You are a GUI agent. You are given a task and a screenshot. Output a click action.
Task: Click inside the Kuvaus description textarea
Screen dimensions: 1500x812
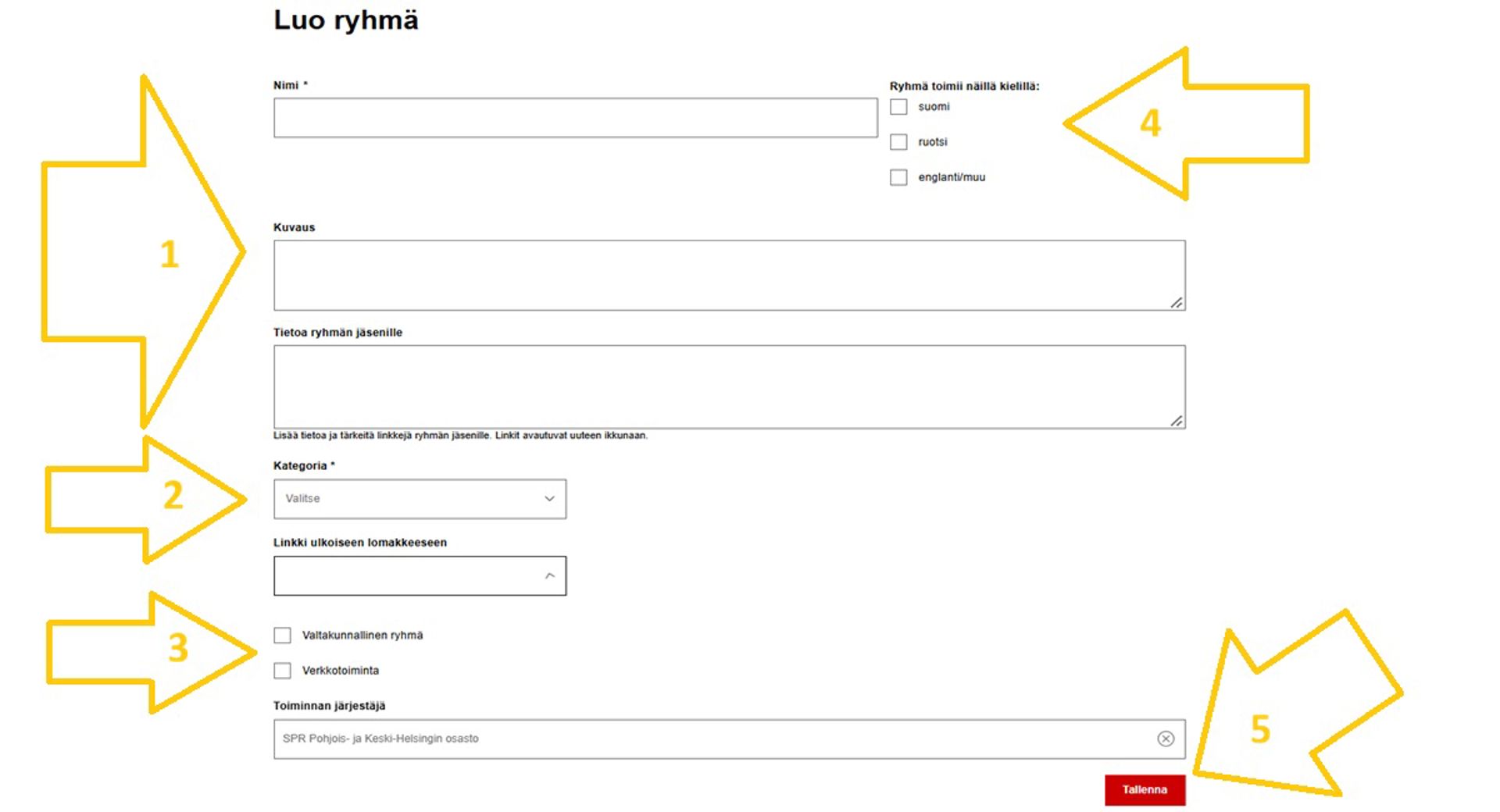729,276
